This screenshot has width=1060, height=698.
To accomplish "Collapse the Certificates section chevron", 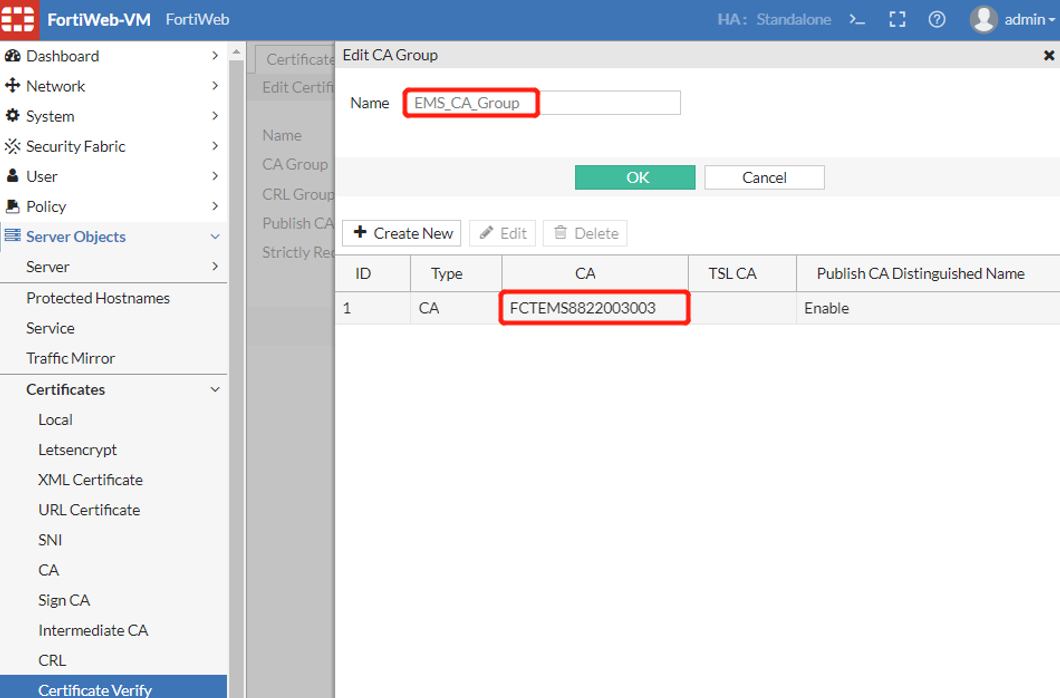I will [x=215, y=389].
